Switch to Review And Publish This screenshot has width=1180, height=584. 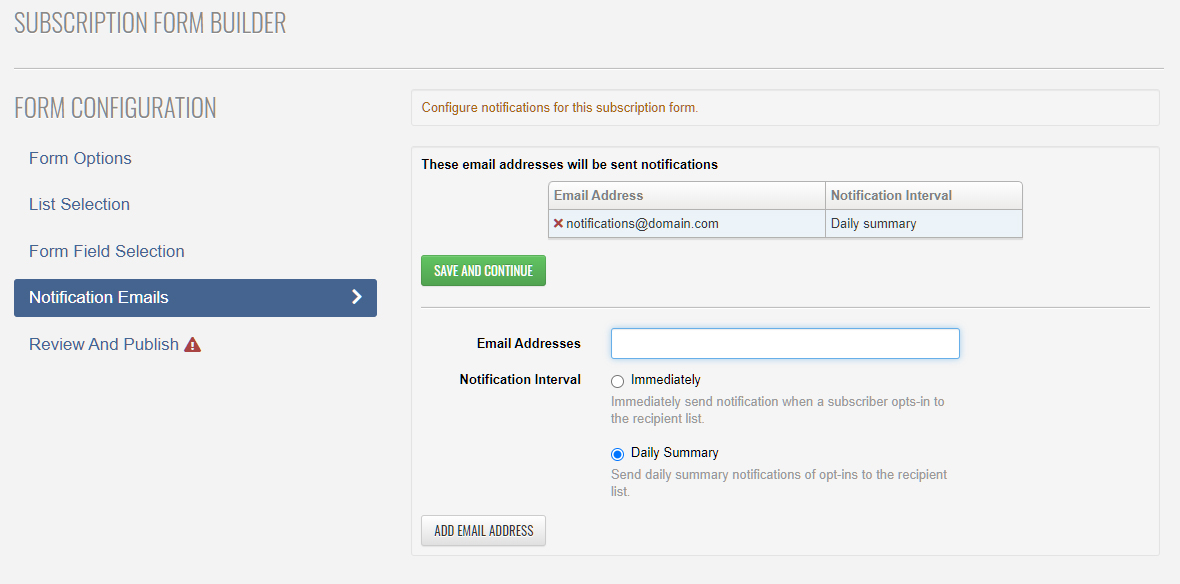coord(103,344)
